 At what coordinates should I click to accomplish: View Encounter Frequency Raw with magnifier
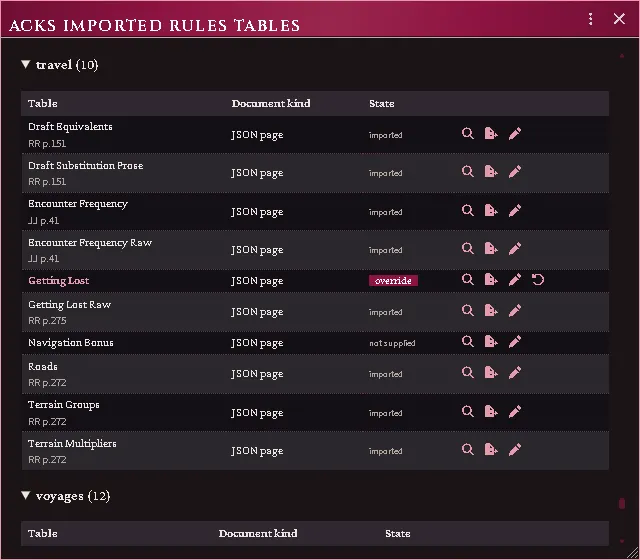pyautogui.click(x=468, y=249)
